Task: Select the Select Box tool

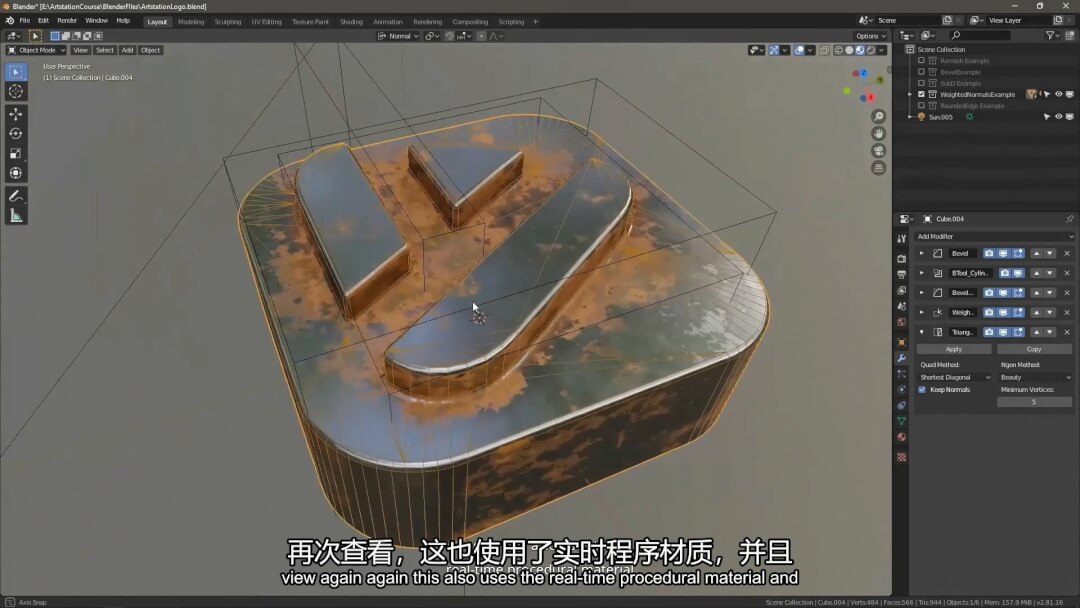Action: pyautogui.click(x=16, y=72)
